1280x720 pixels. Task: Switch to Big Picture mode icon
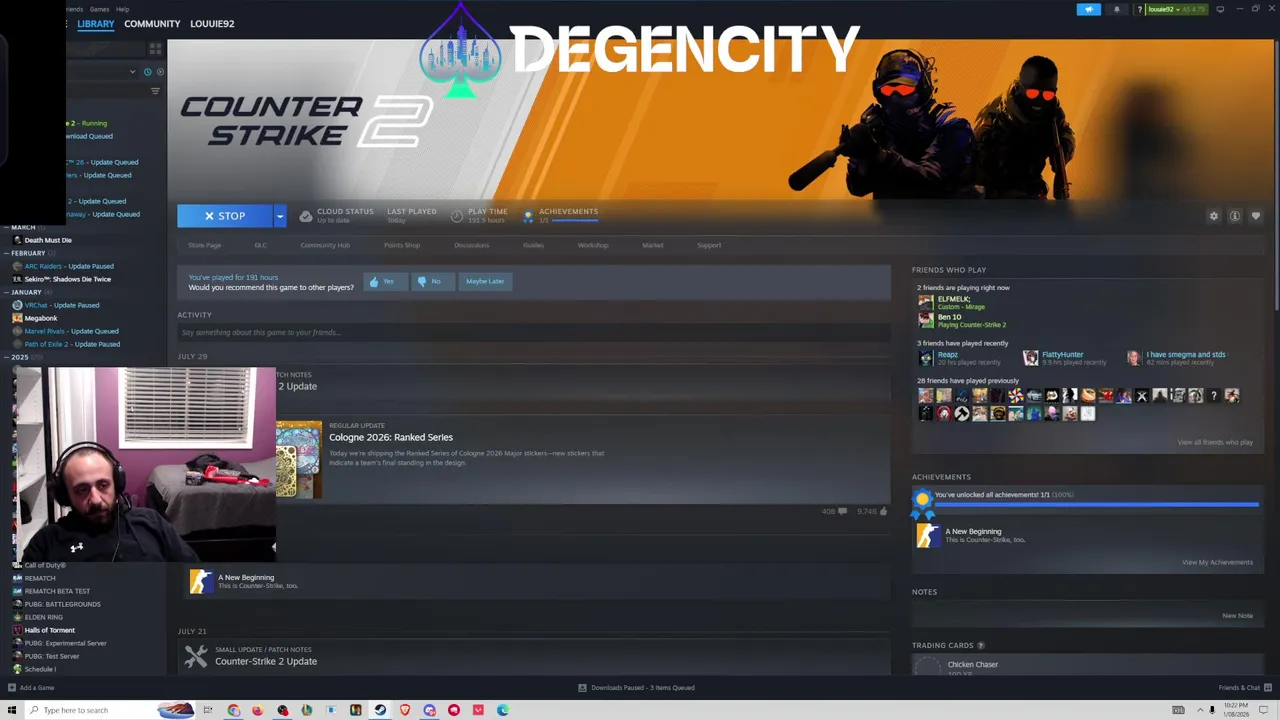pyautogui.click(x=1220, y=9)
